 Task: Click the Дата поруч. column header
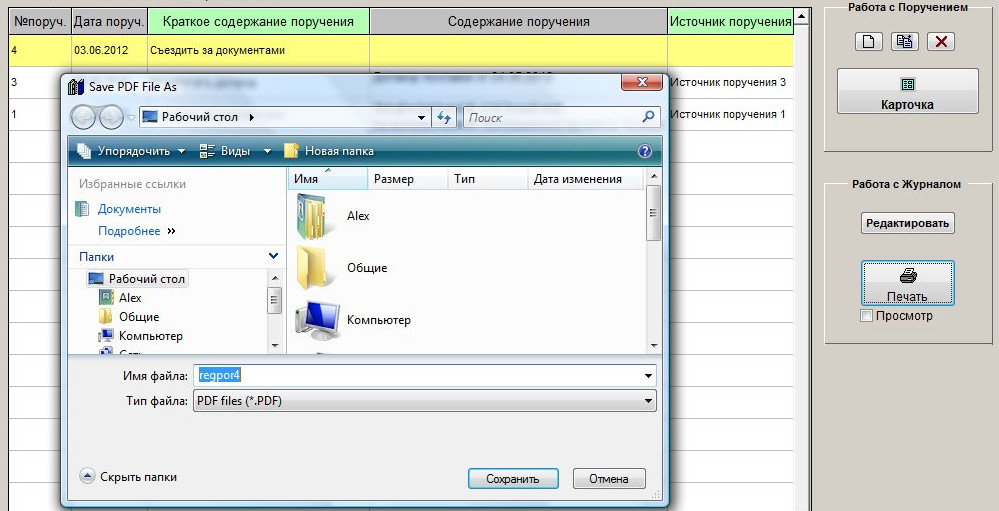[110, 21]
